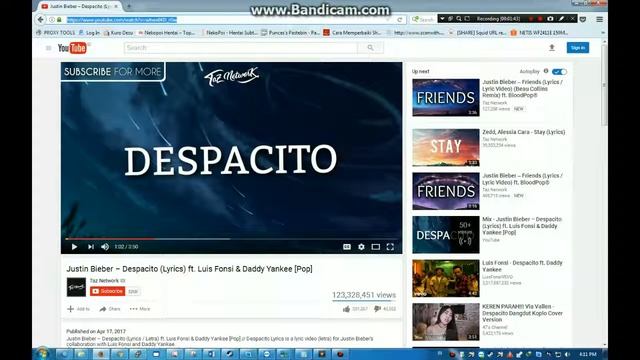Viewport: 640px width, 360px height.
Task: Skip to the next video in player
Action: tap(91, 247)
